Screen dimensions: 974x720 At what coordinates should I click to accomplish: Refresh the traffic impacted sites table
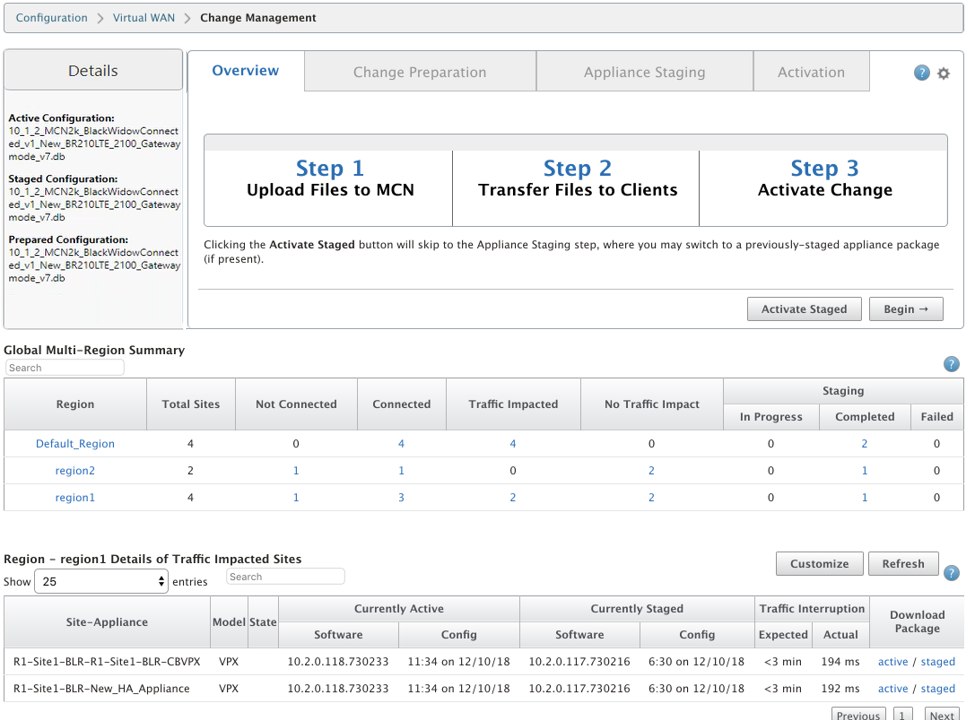coord(903,563)
